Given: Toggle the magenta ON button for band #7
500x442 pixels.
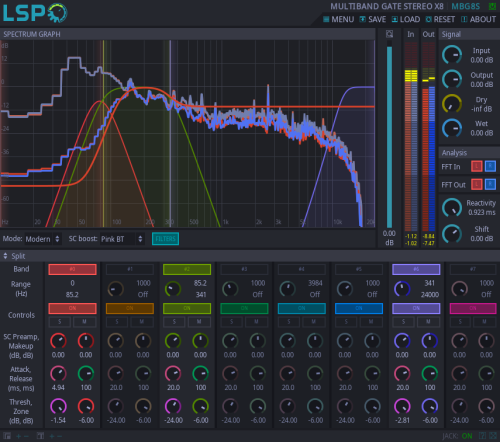Looking at the screenshot, I should click(x=473, y=308).
